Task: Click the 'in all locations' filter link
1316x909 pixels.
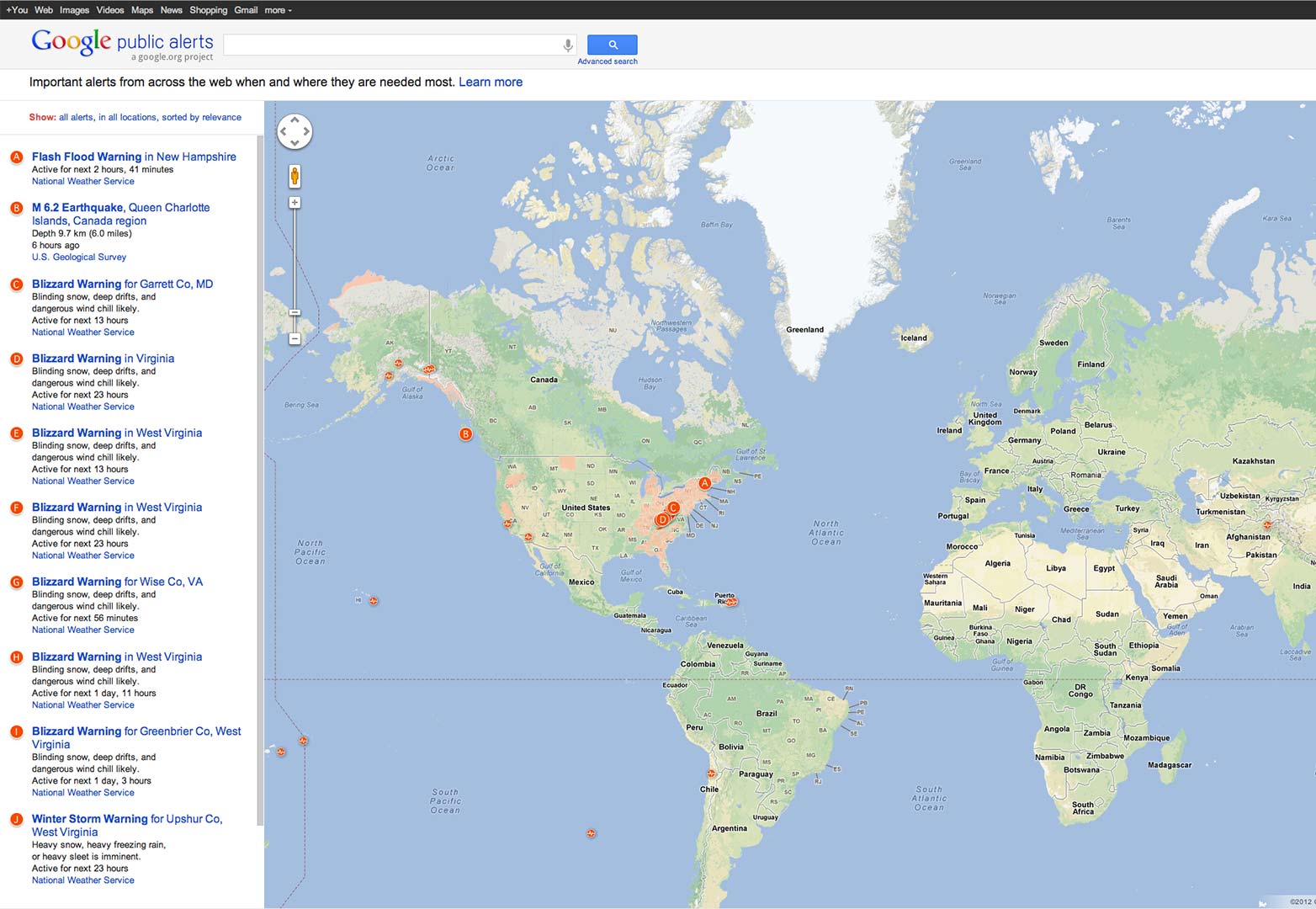Action: click(x=128, y=117)
